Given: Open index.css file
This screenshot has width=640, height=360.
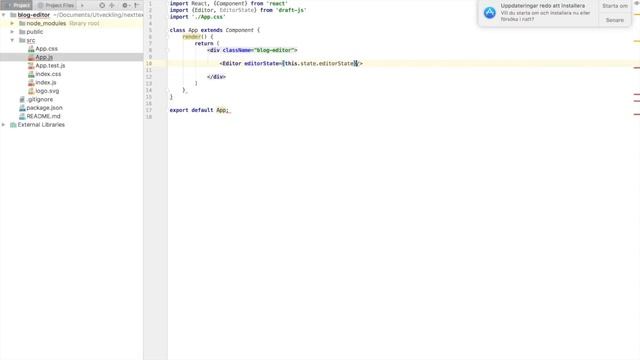Looking at the screenshot, I should [x=48, y=74].
